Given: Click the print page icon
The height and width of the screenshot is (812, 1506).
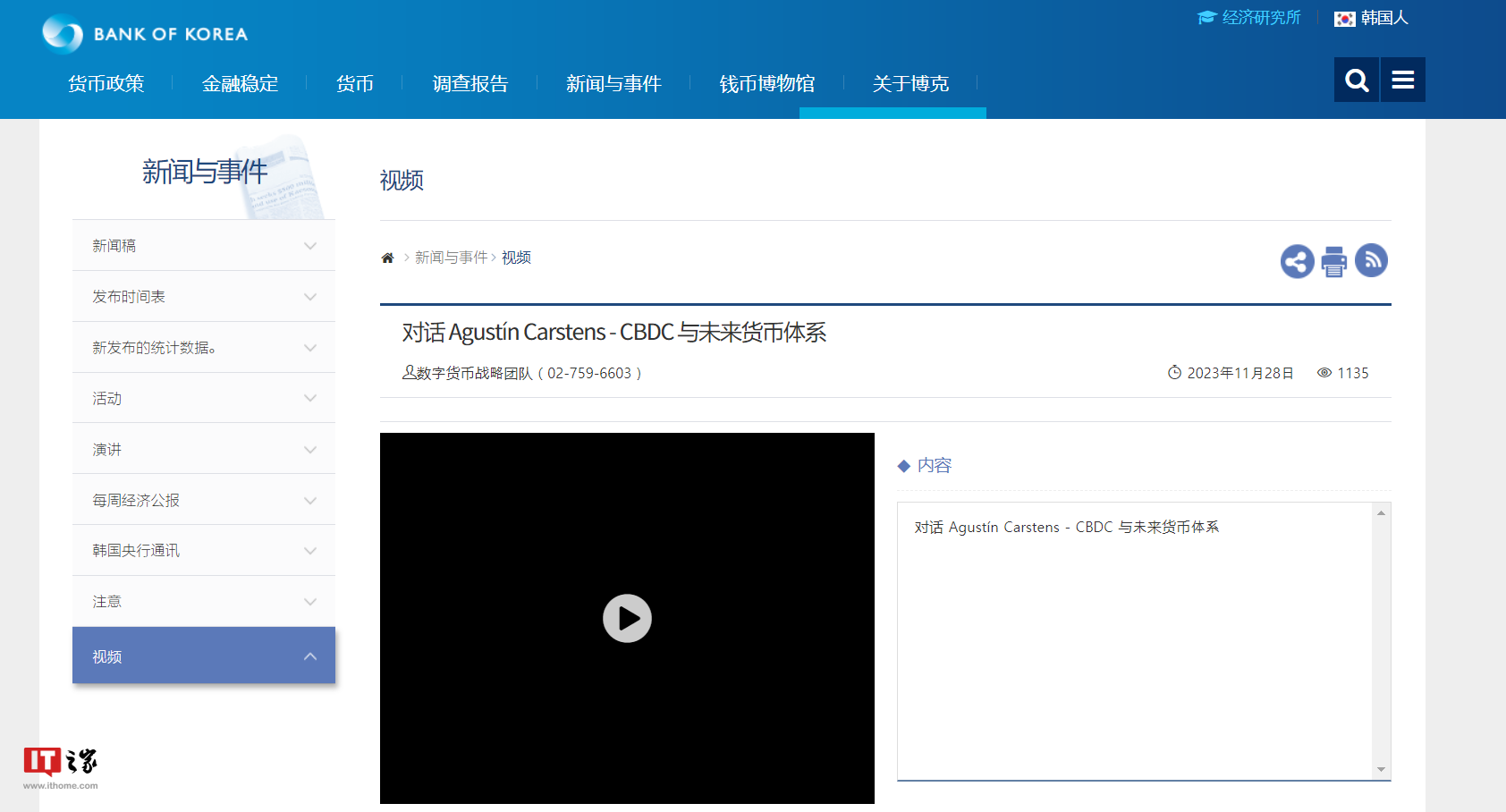Looking at the screenshot, I should click(x=1334, y=260).
